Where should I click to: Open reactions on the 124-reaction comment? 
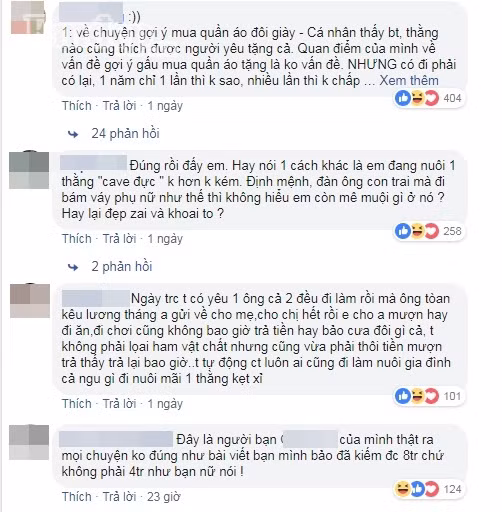click(429, 489)
